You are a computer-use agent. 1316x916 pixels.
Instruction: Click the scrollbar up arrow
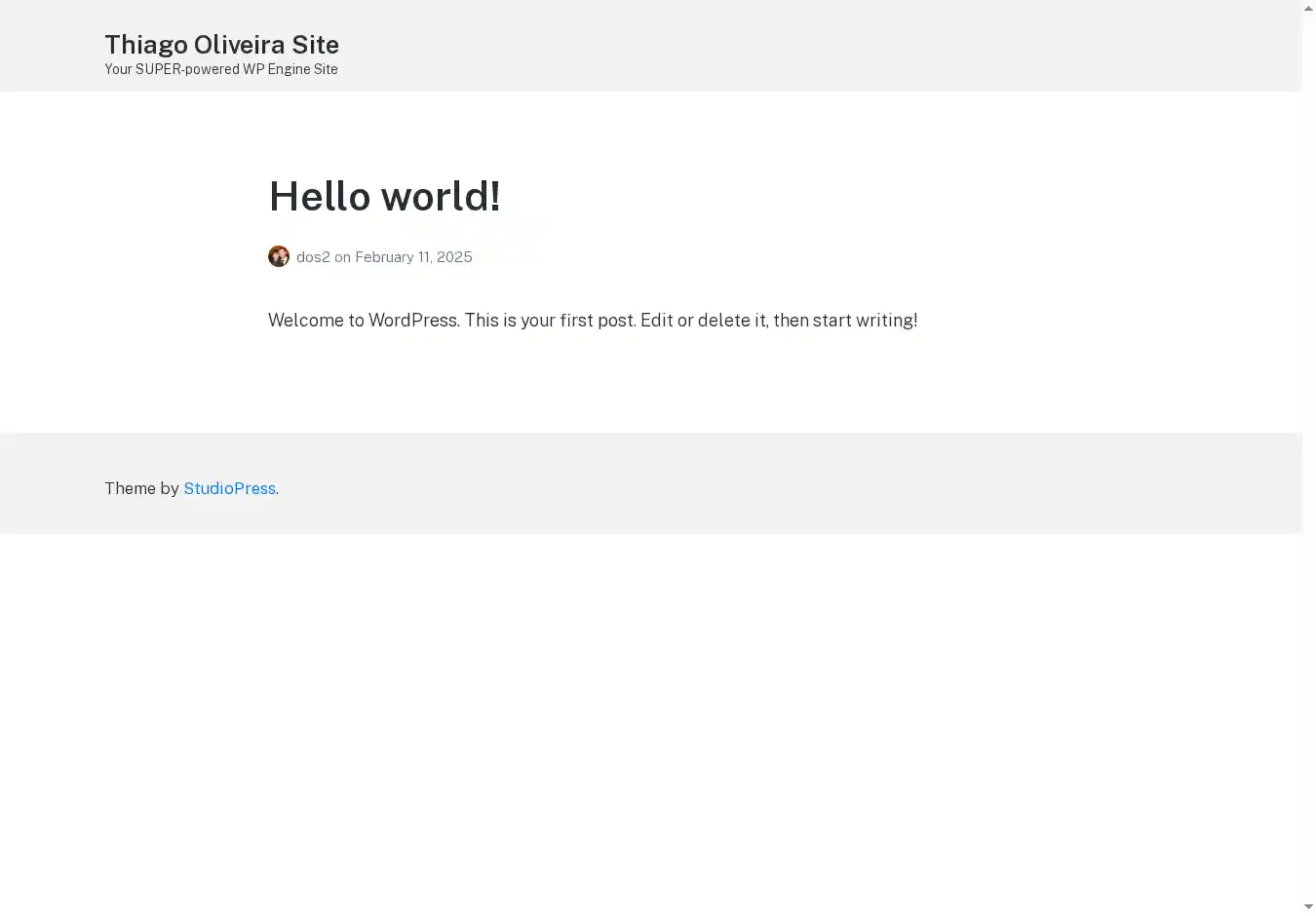(1308, 8)
